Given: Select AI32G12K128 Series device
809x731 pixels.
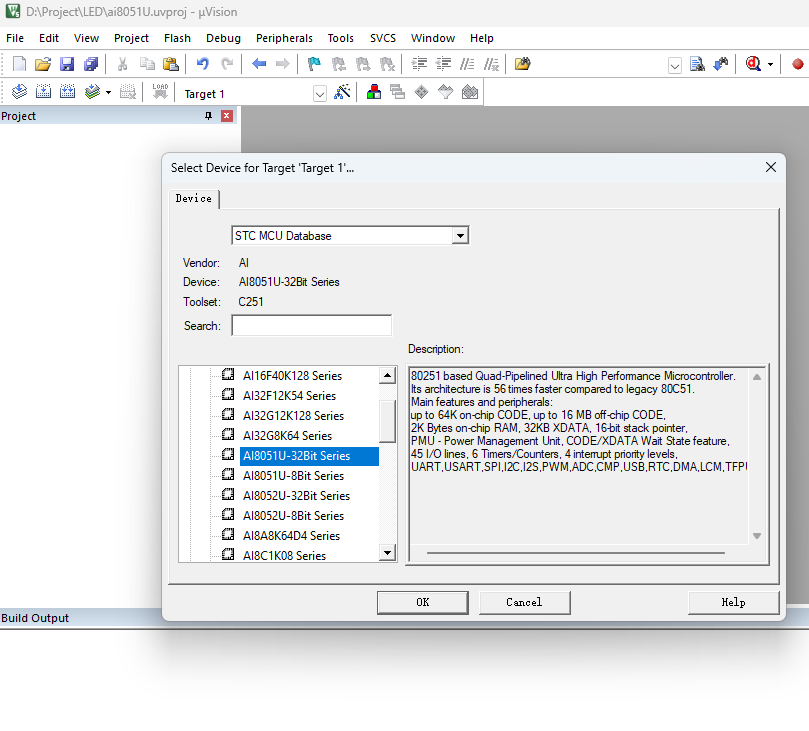Looking at the screenshot, I should point(293,416).
